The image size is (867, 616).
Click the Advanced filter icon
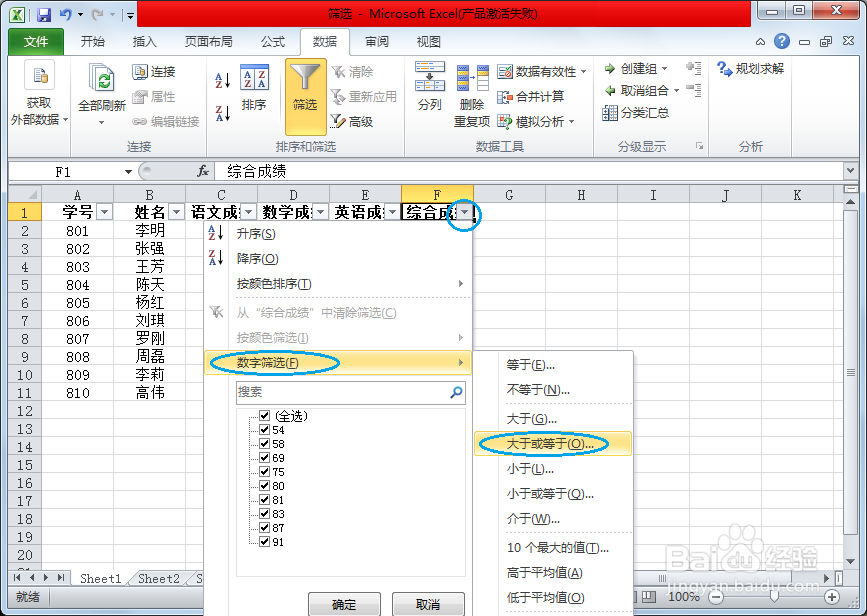(x=338, y=121)
